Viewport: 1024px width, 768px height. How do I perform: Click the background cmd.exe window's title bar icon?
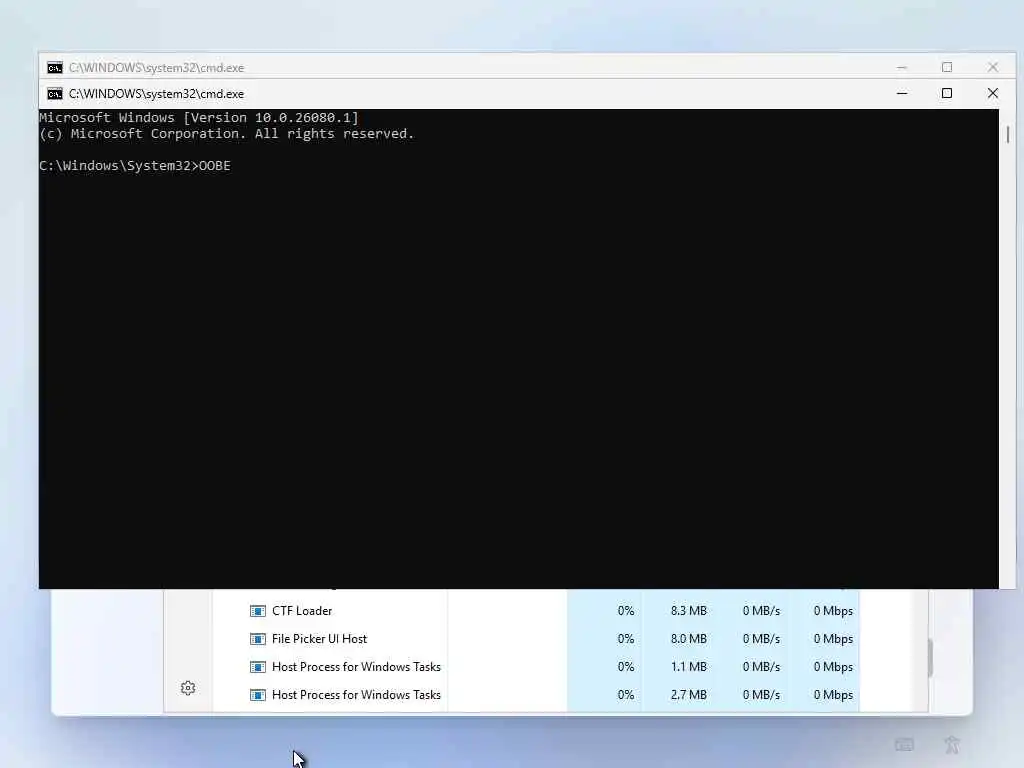[55, 67]
